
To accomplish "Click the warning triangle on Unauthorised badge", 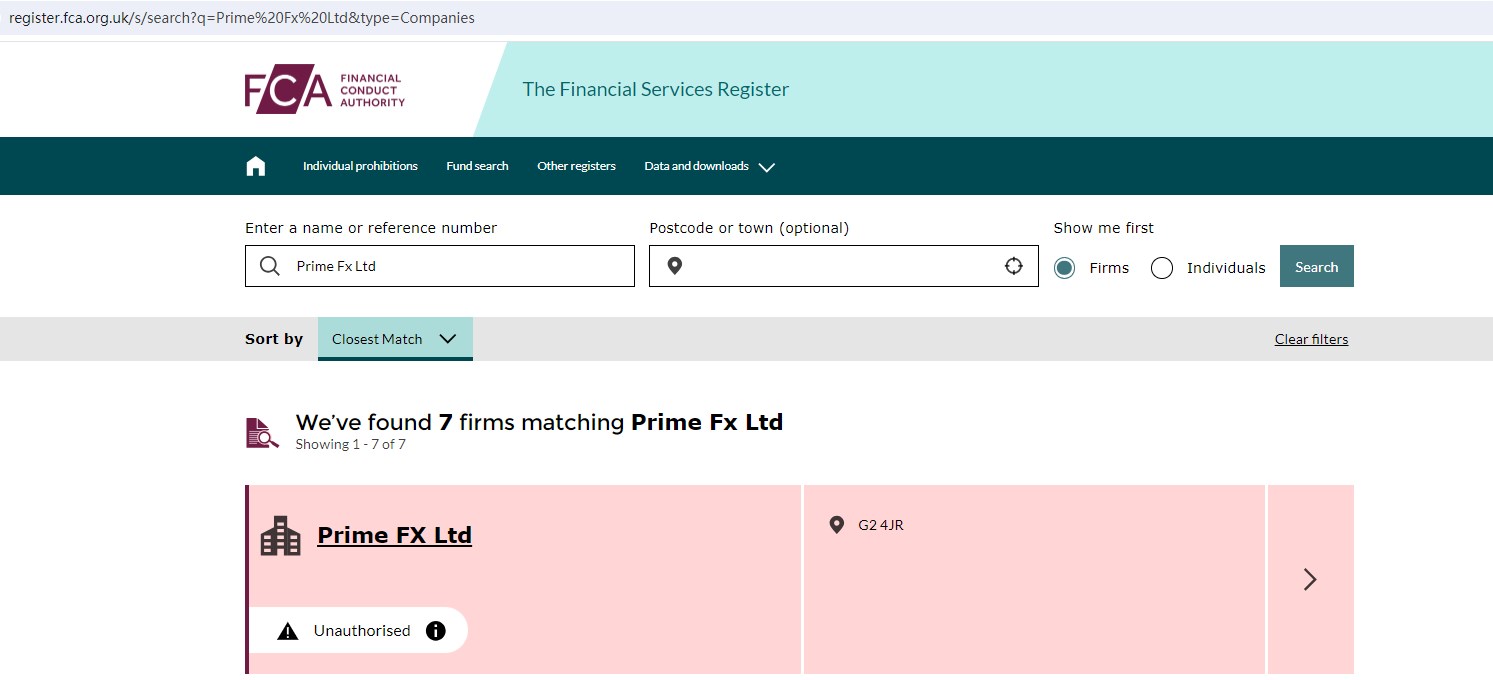I will point(288,631).
